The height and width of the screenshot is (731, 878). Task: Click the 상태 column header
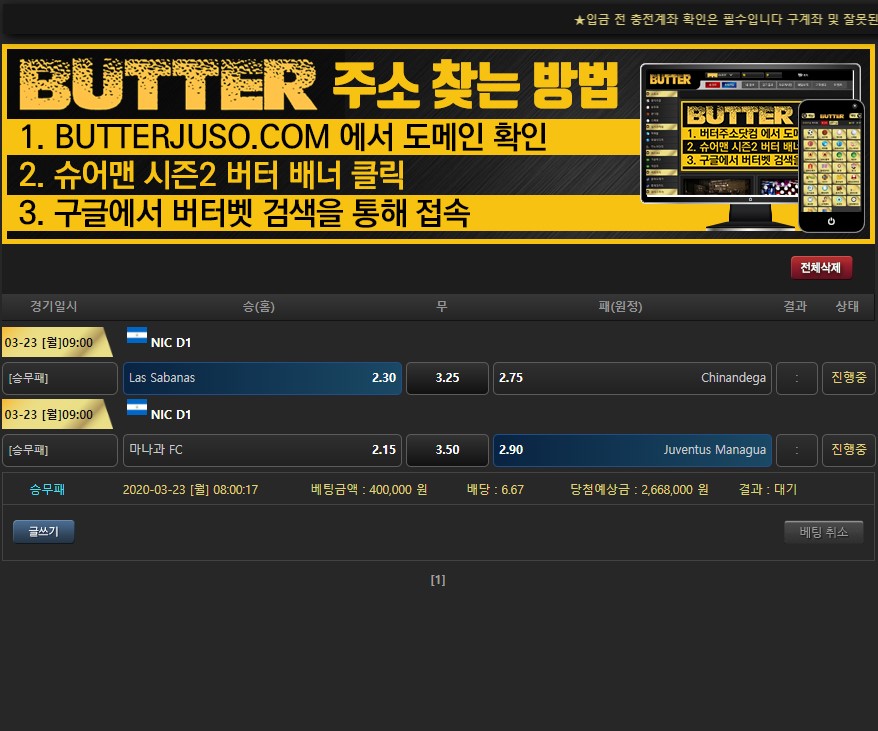coord(847,306)
